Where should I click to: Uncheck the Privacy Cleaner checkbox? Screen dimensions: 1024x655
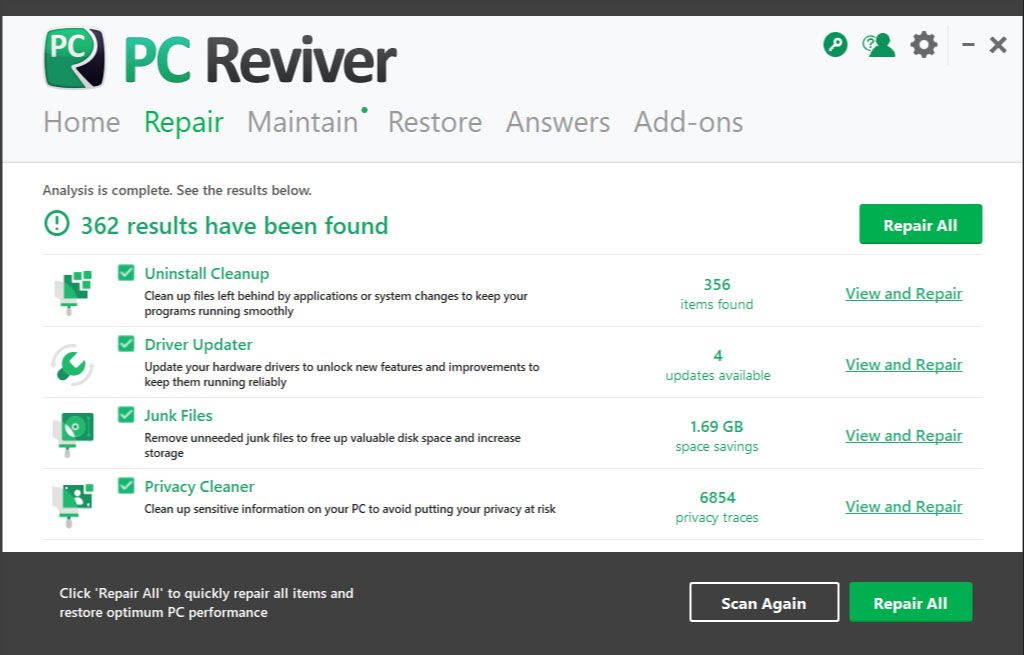pyautogui.click(x=126, y=485)
